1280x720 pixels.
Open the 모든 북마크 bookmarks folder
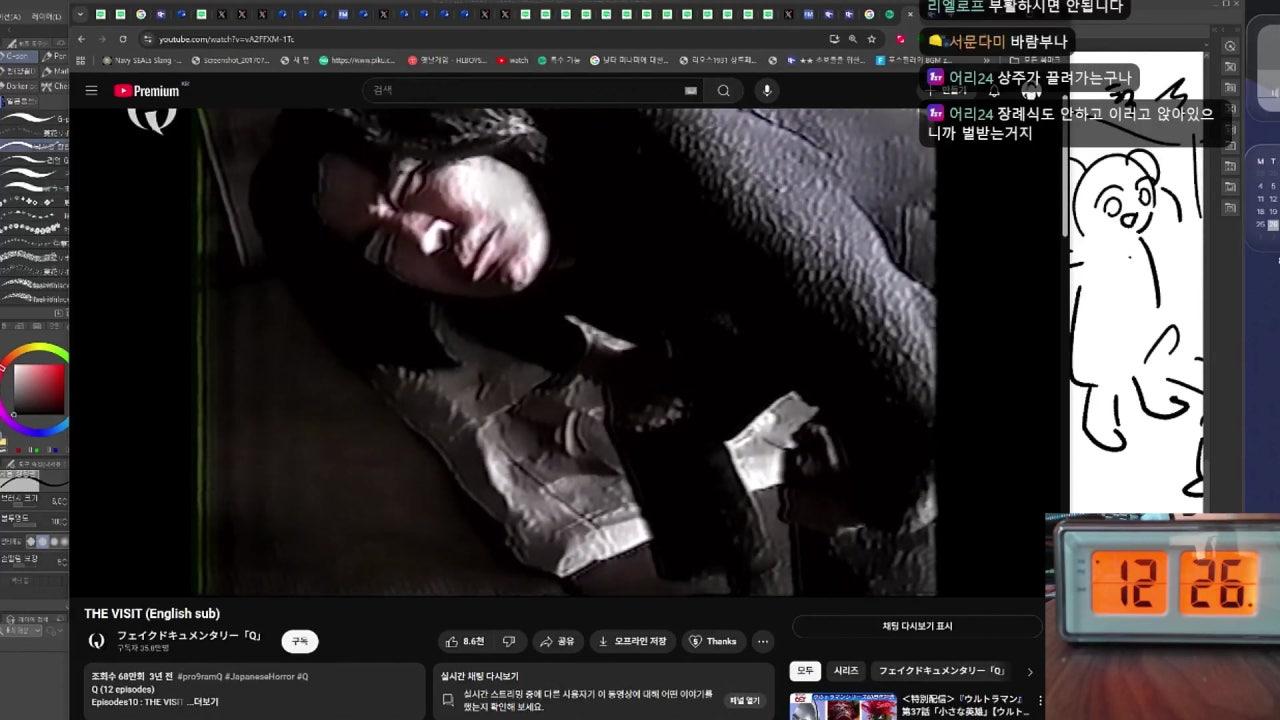1034,60
